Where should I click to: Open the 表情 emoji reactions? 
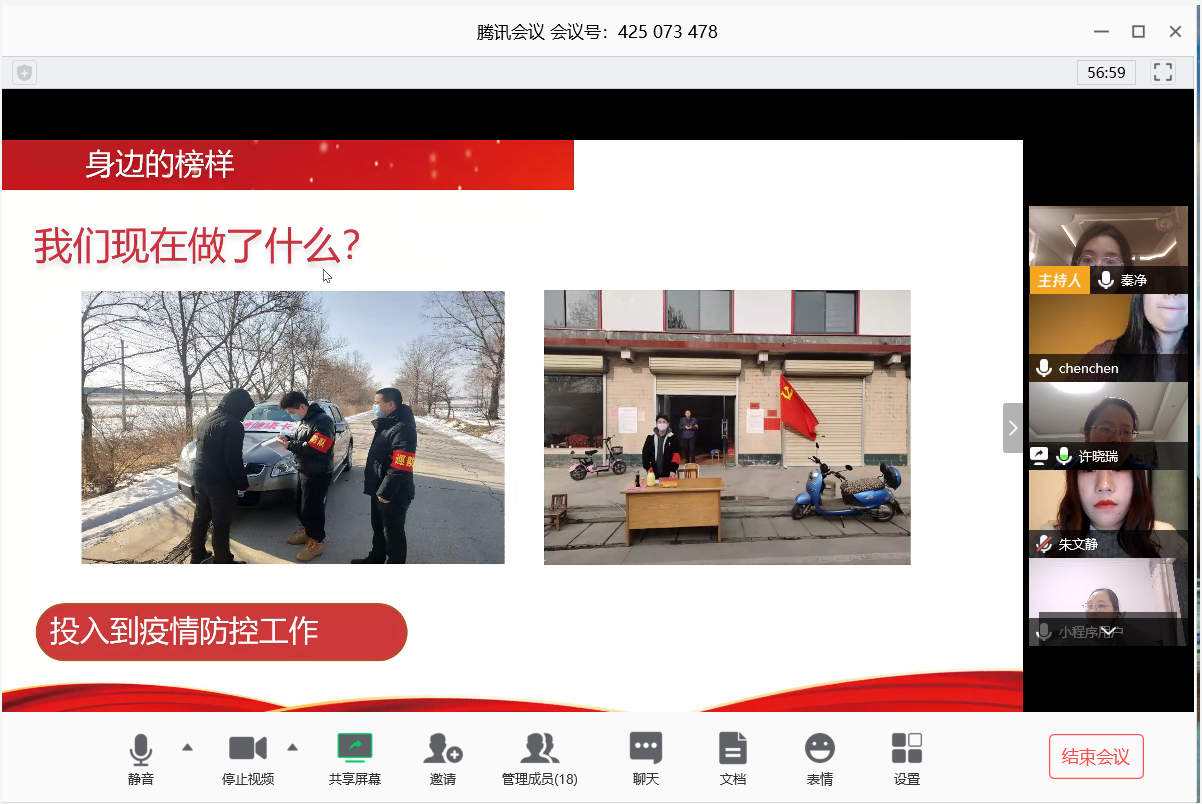point(820,749)
